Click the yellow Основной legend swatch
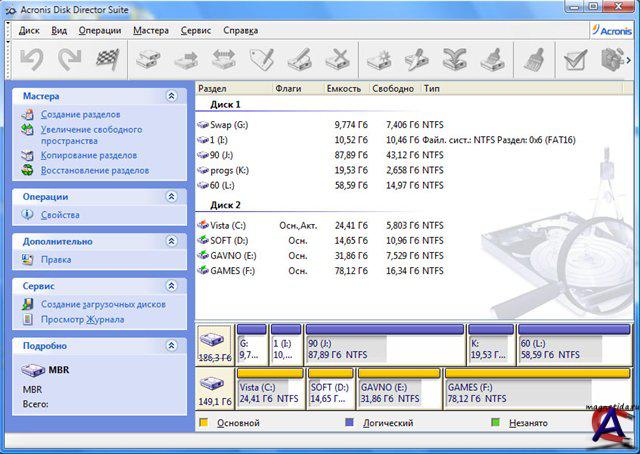The image size is (640, 454). click(204, 423)
